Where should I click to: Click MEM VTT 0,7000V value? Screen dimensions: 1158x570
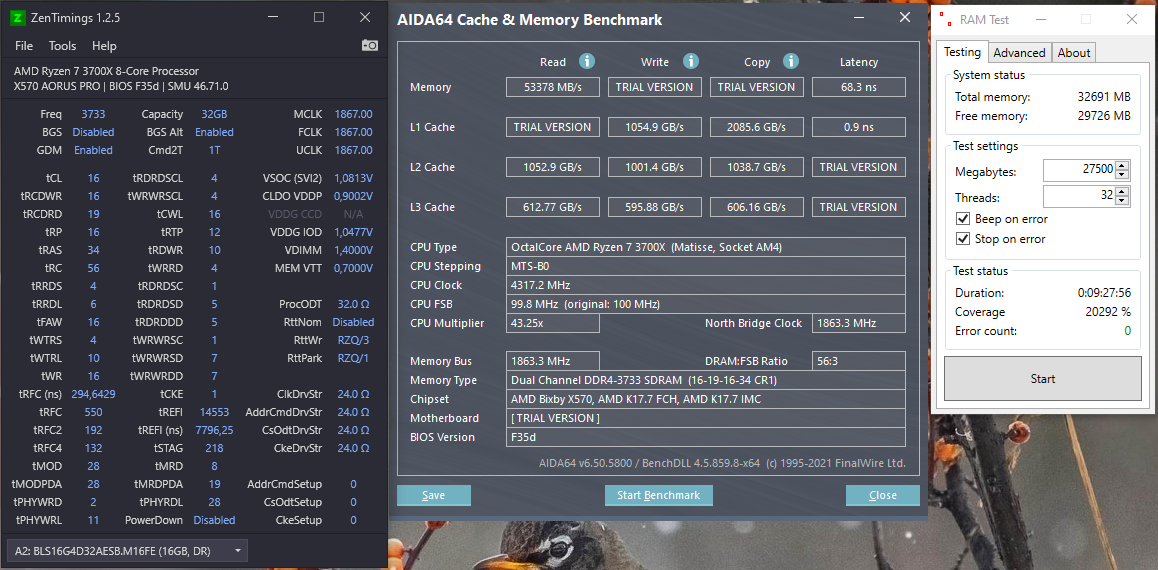pos(353,268)
